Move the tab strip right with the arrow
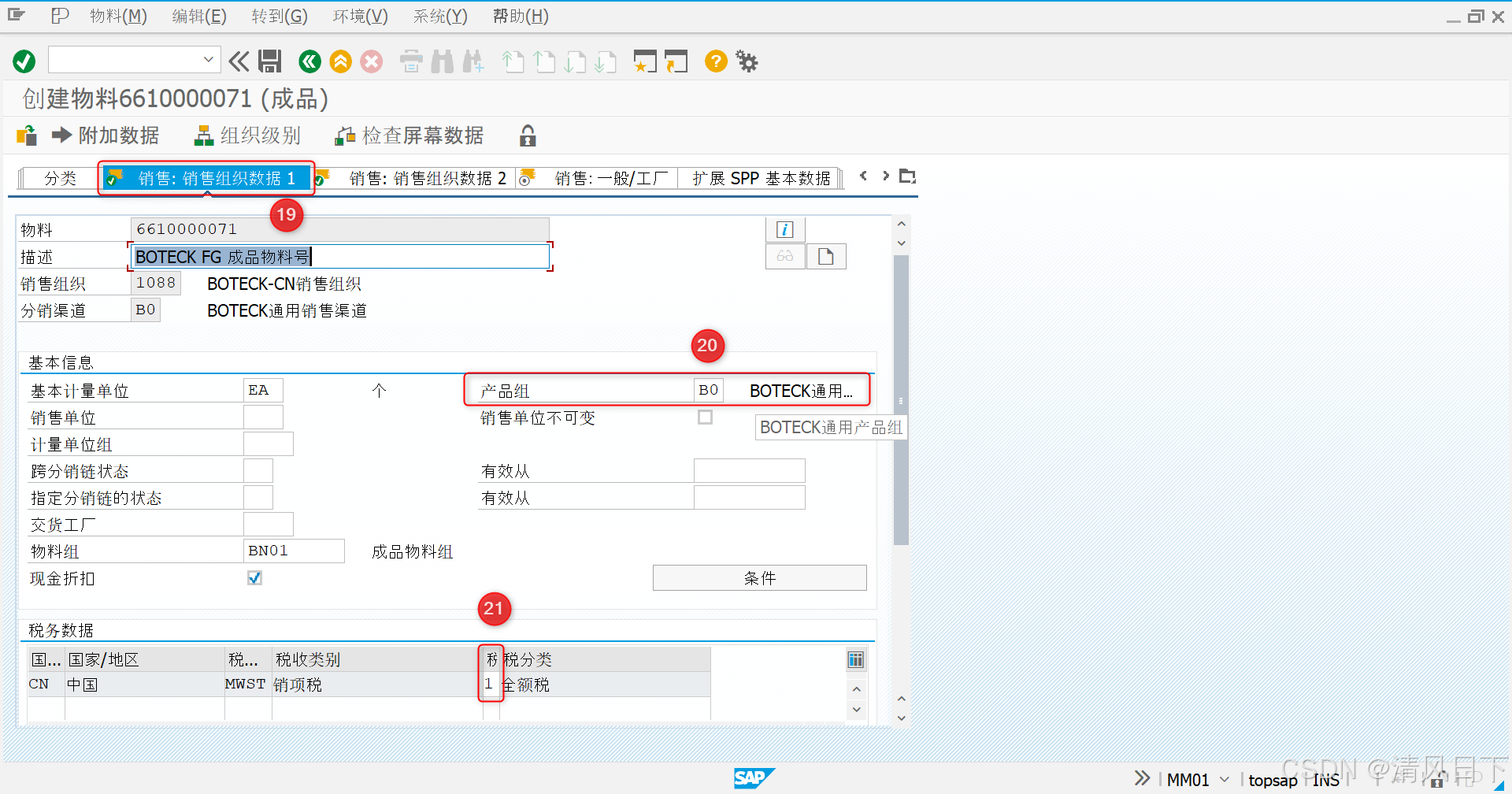 pos(886,176)
